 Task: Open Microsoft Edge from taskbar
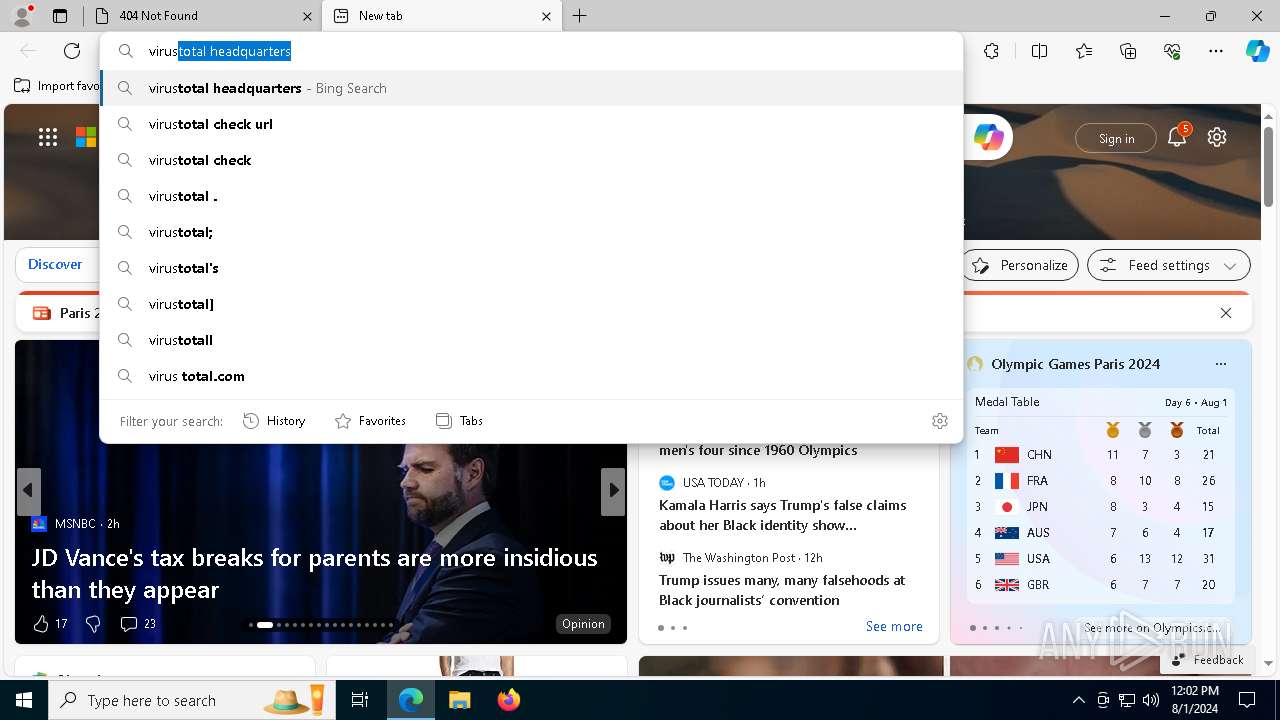[x=411, y=700]
